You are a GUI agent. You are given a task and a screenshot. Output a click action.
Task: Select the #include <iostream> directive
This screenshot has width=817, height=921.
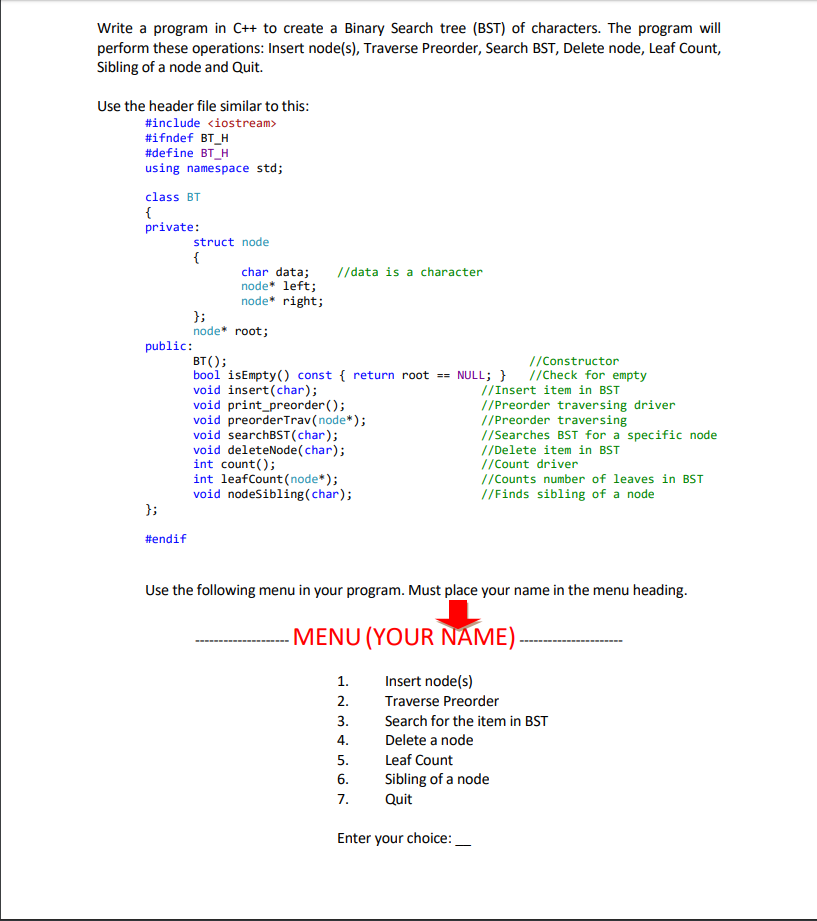point(213,123)
